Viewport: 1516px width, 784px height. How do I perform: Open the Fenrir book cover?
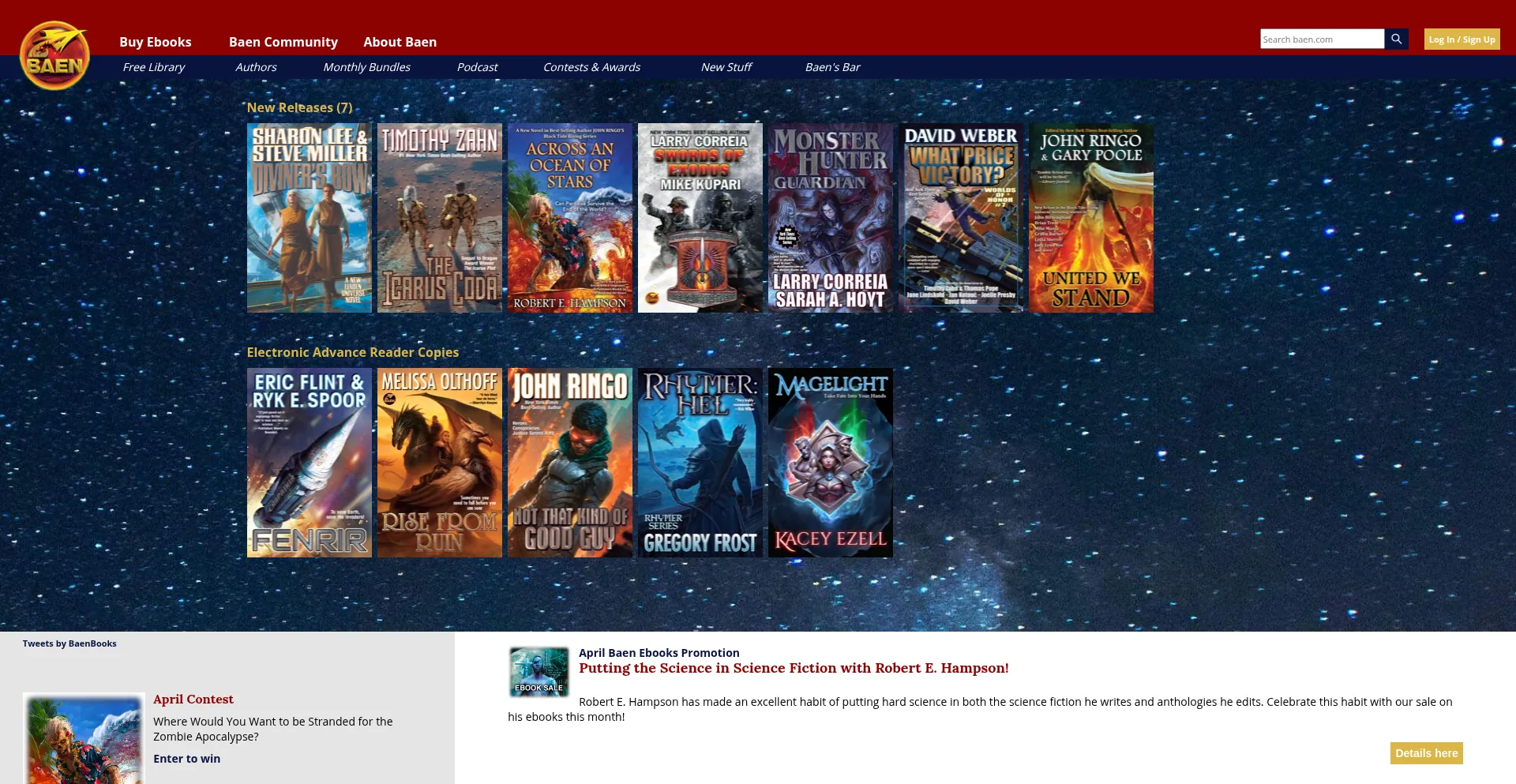pos(310,463)
